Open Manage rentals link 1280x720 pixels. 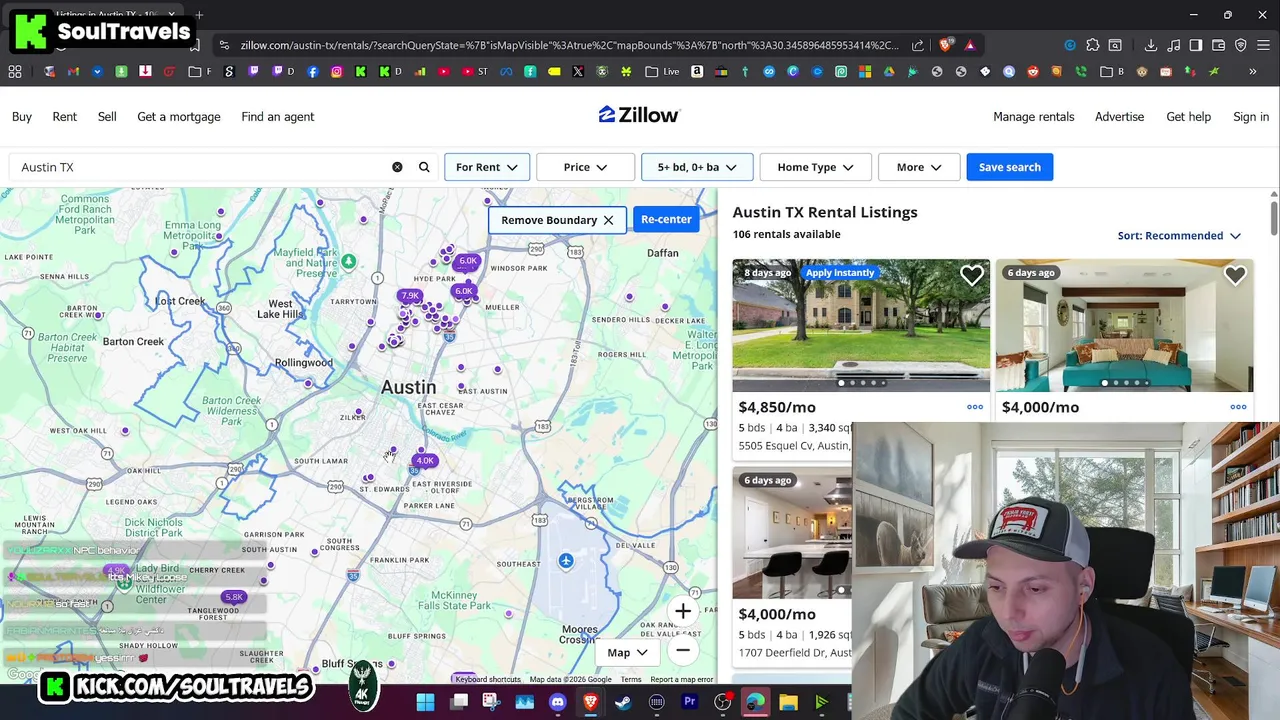[1034, 117]
